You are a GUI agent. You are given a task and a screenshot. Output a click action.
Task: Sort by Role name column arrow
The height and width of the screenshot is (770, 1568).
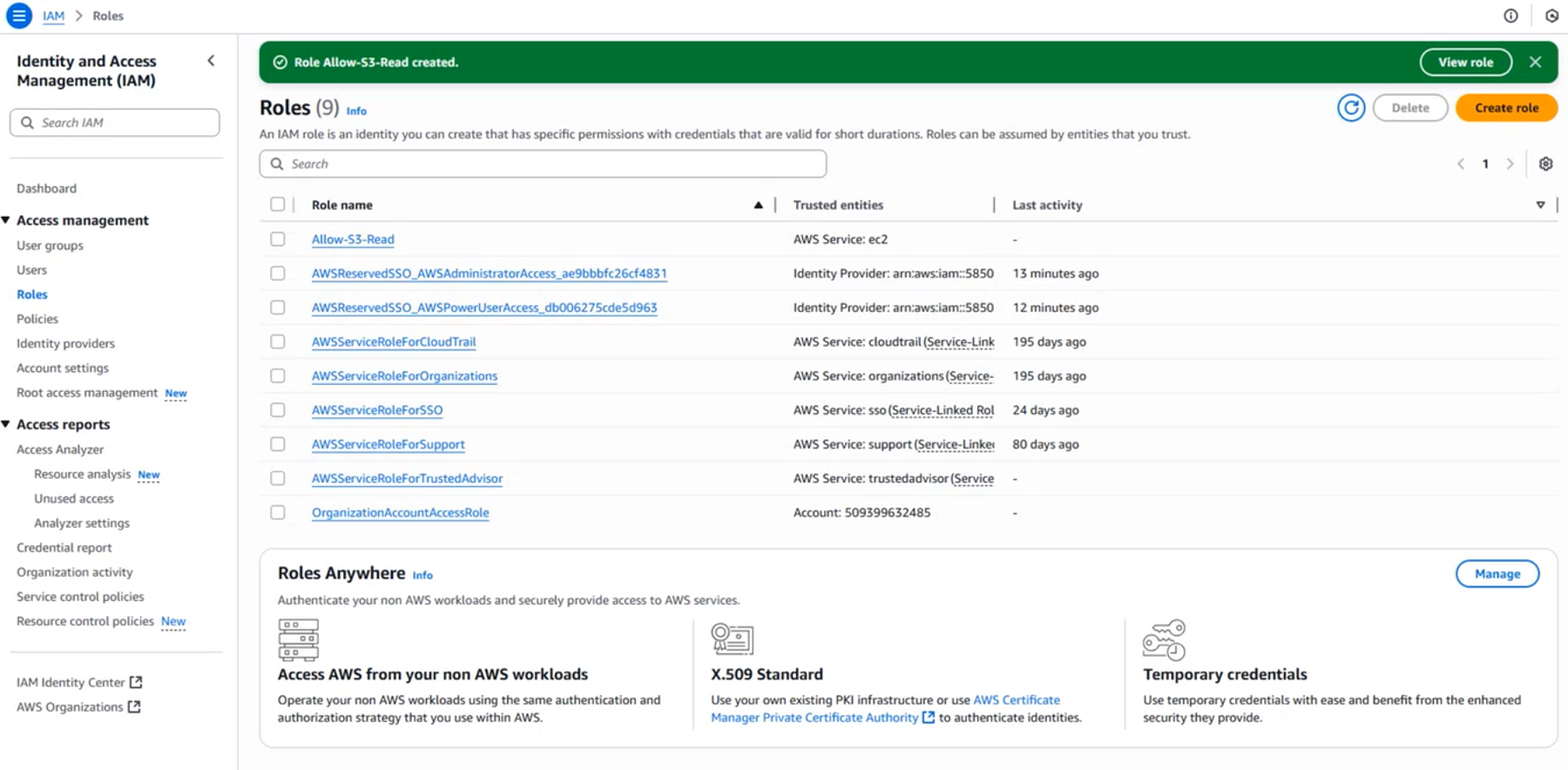[x=758, y=205]
